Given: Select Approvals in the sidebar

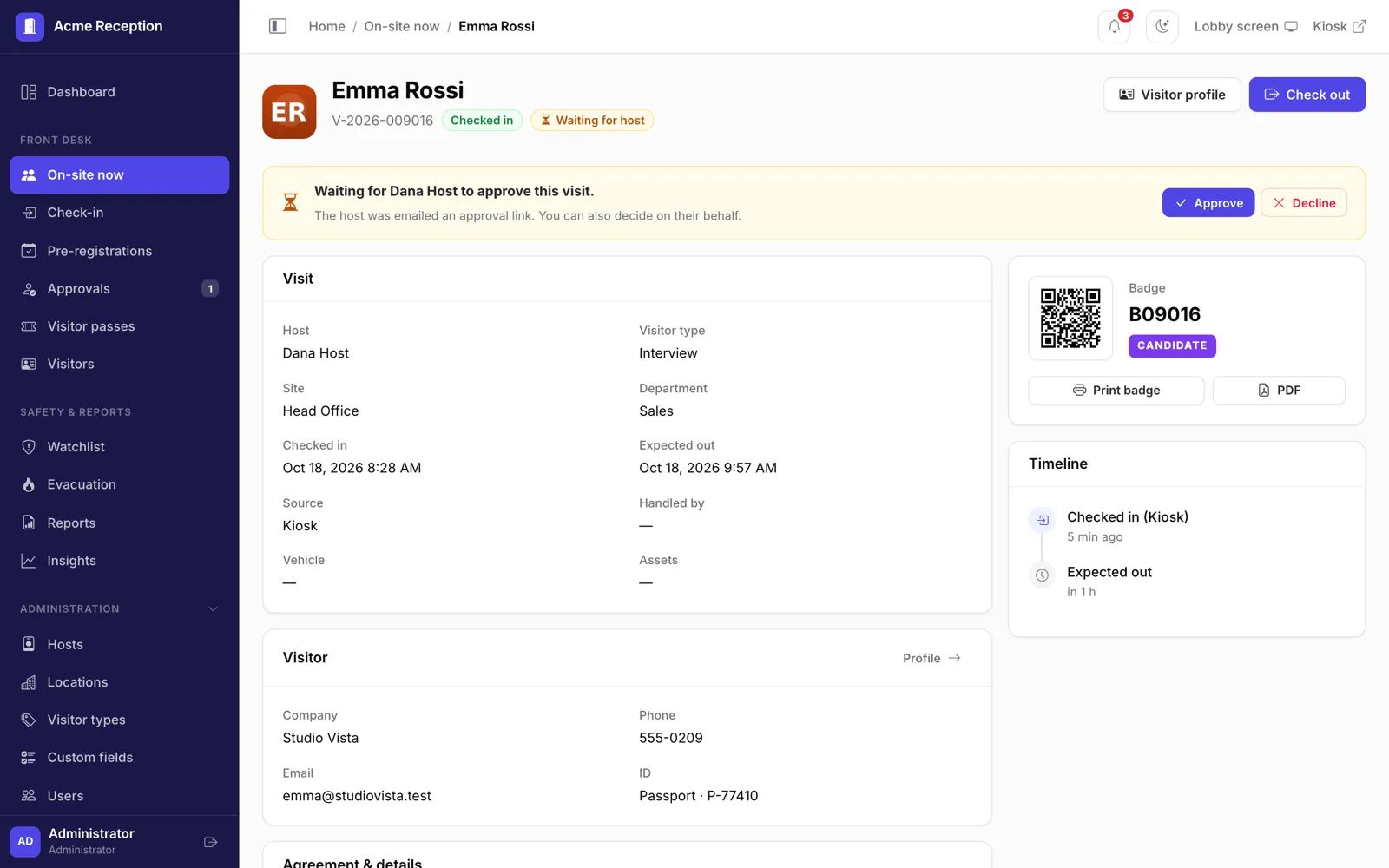Looking at the screenshot, I should [x=120, y=289].
